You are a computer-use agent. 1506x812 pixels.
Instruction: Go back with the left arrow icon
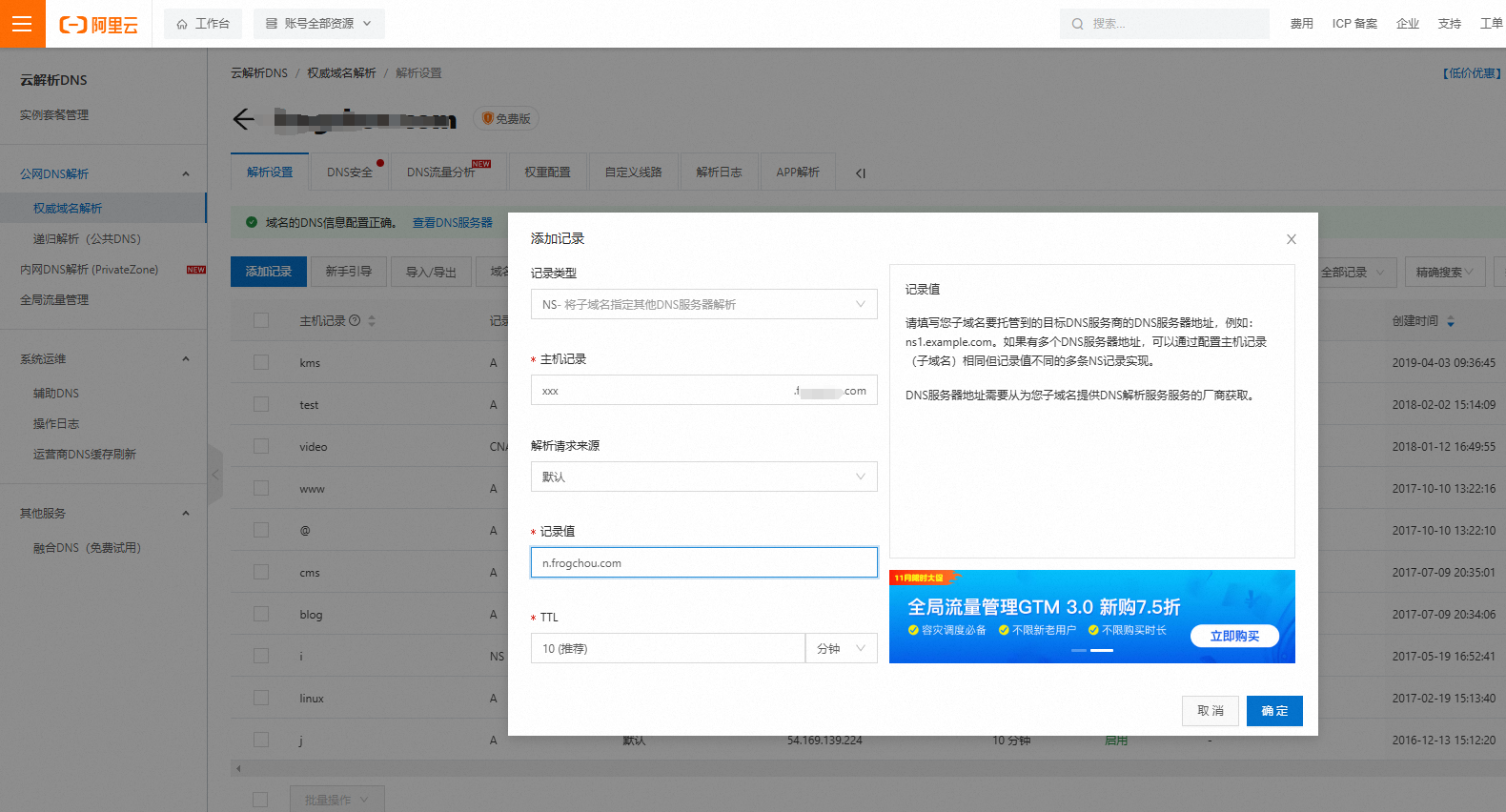tap(244, 119)
